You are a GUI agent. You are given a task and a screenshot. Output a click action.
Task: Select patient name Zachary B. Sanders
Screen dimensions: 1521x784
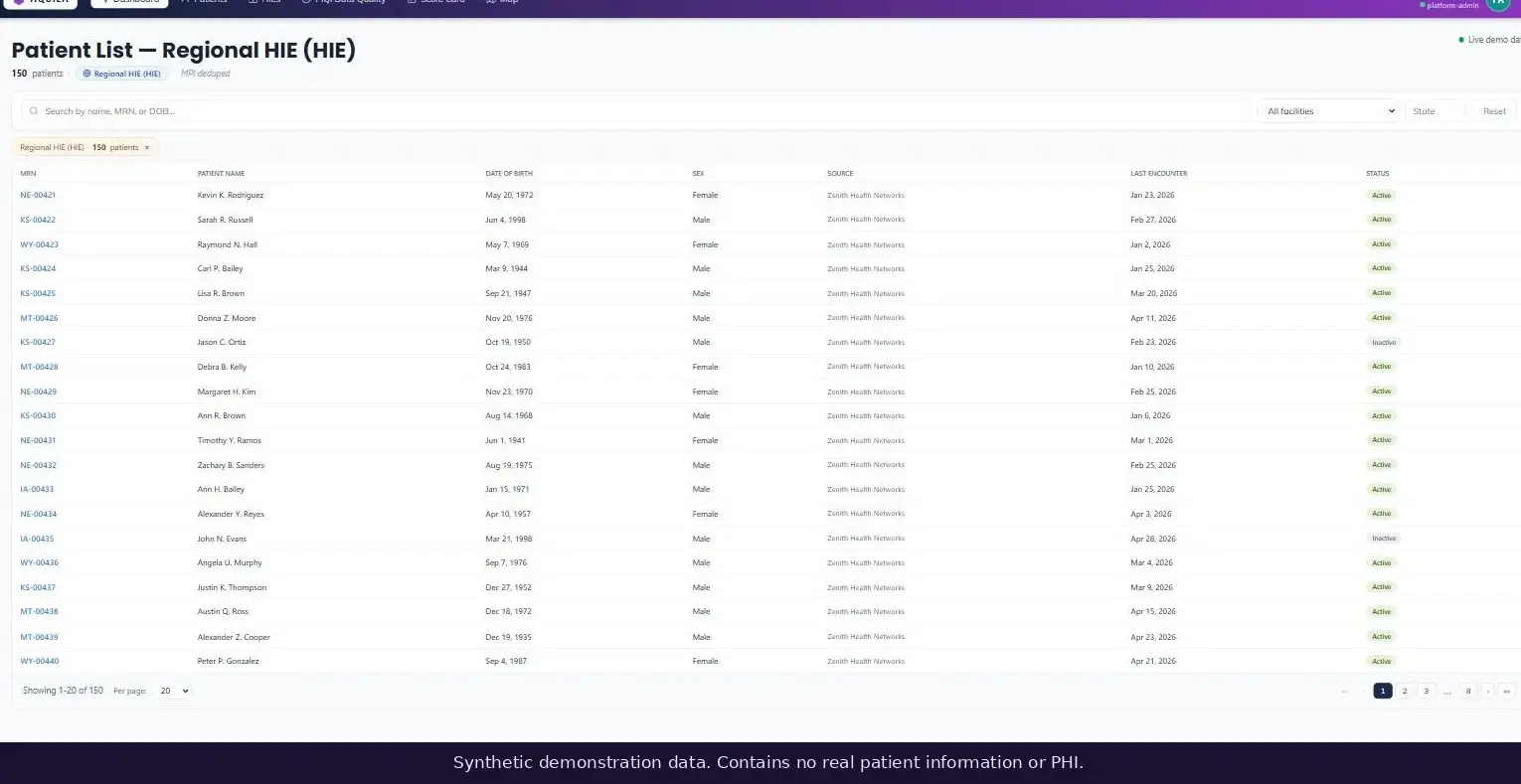click(231, 465)
